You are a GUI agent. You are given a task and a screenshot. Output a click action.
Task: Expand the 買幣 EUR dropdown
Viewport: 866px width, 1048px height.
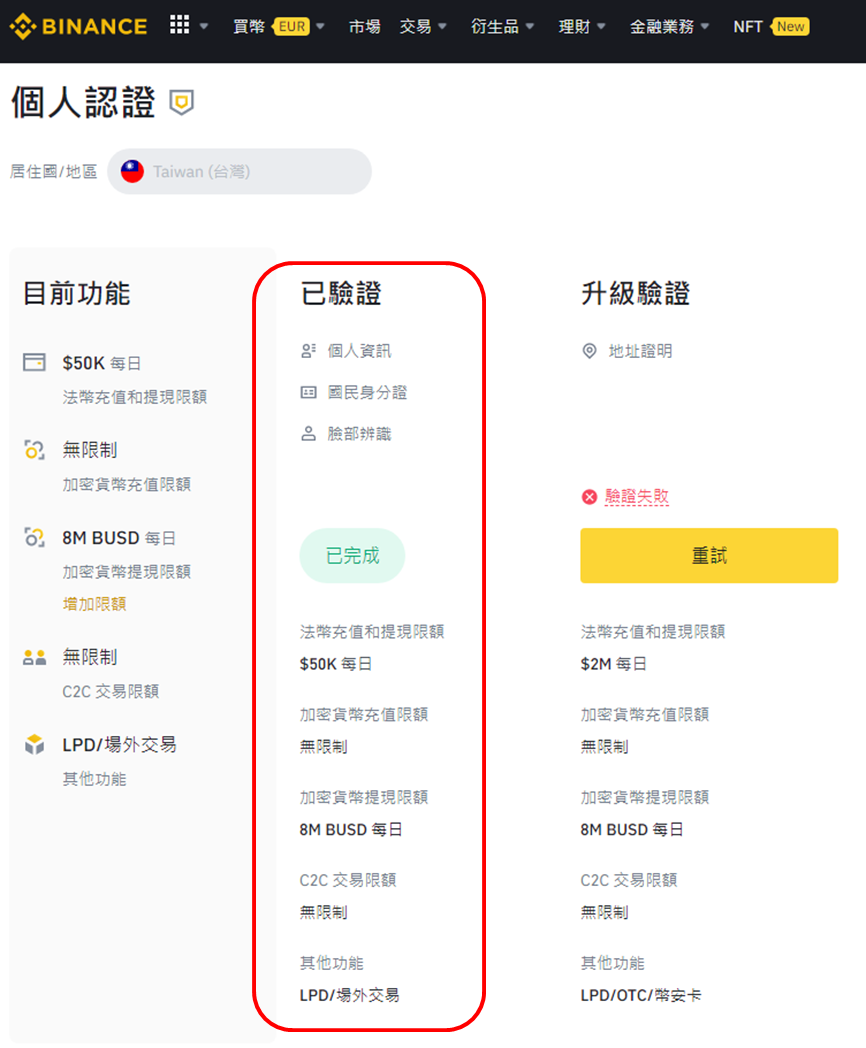(x=279, y=27)
